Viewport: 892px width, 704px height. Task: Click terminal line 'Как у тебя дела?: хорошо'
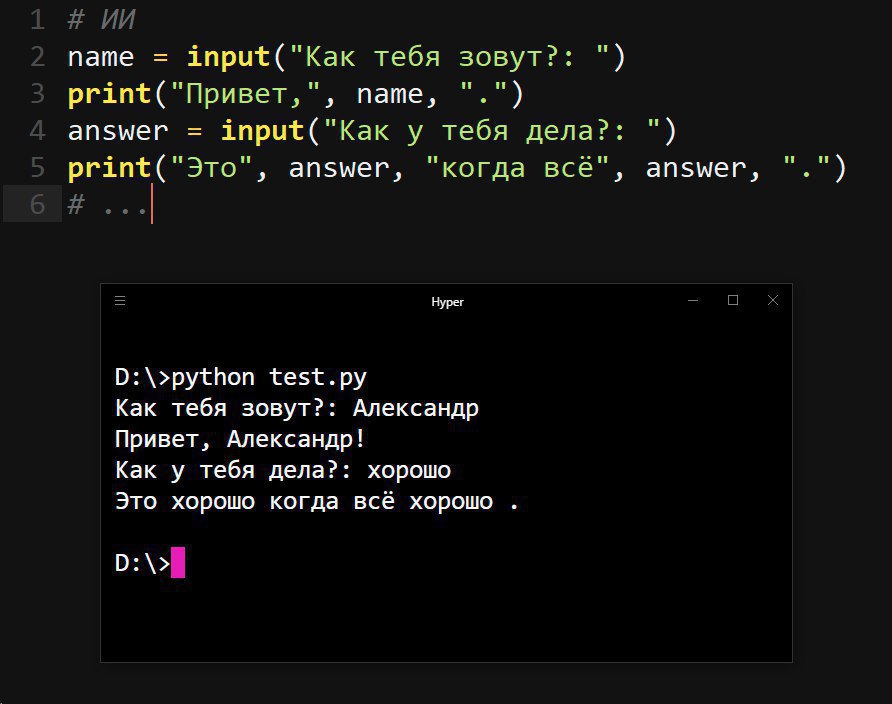point(283,471)
